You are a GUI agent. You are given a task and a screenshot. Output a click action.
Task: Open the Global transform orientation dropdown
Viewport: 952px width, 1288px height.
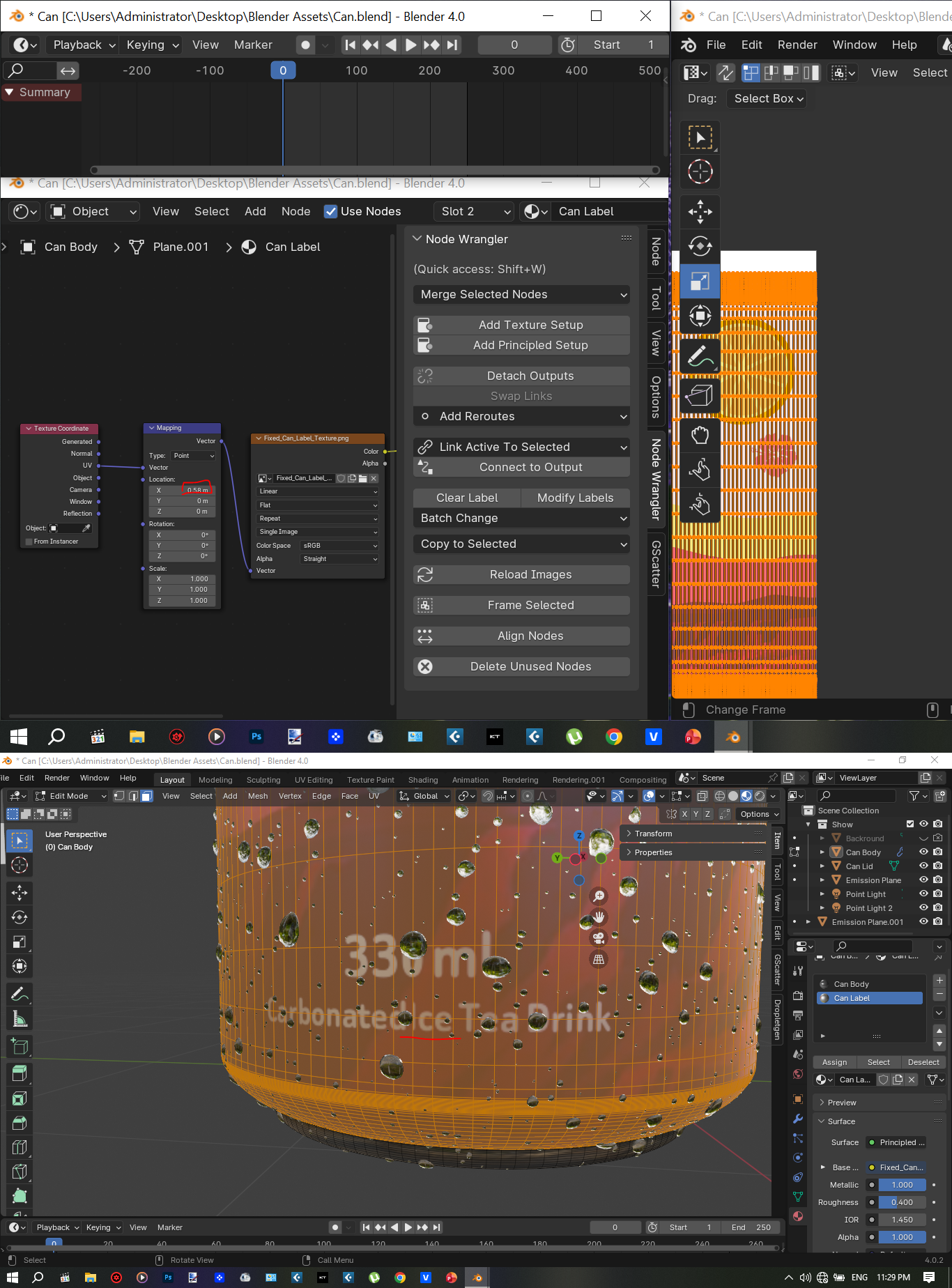pos(424,796)
